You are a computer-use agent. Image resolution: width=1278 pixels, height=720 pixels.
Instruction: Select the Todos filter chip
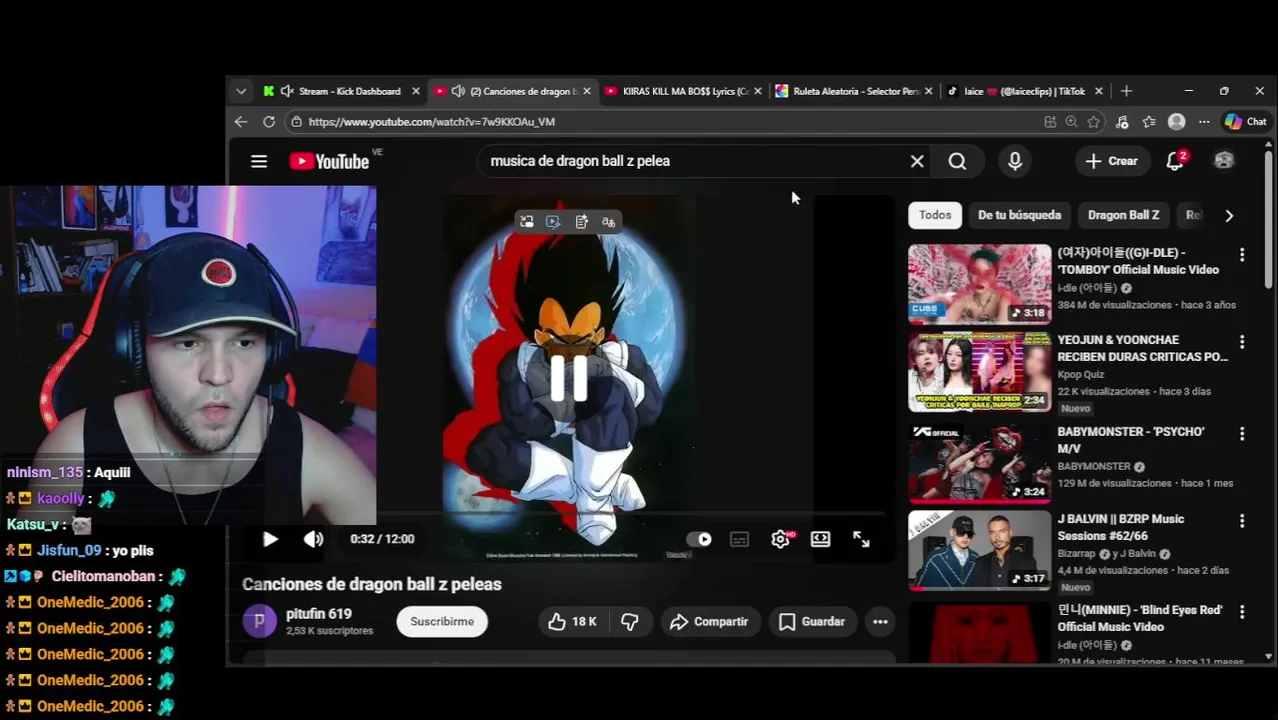click(x=935, y=215)
